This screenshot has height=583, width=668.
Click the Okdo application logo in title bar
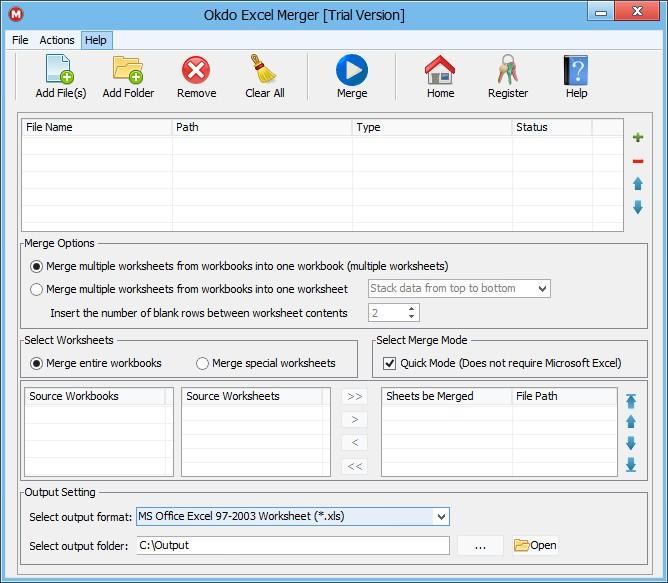16,14
